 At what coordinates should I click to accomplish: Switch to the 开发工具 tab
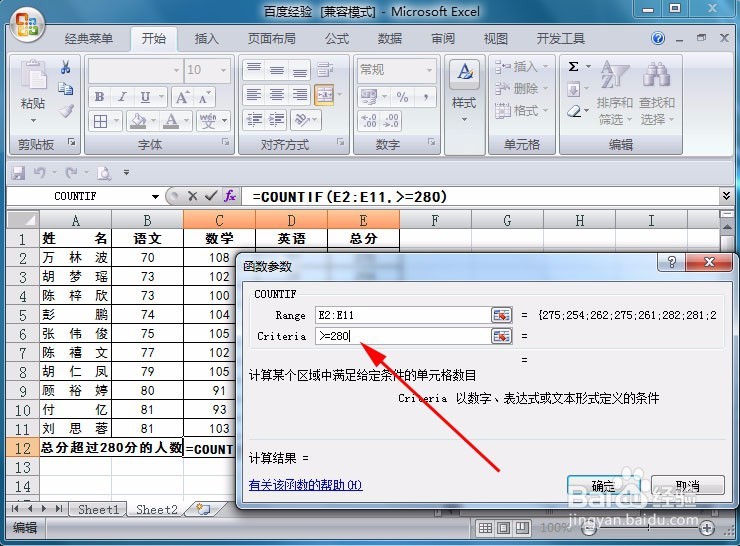point(560,39)
